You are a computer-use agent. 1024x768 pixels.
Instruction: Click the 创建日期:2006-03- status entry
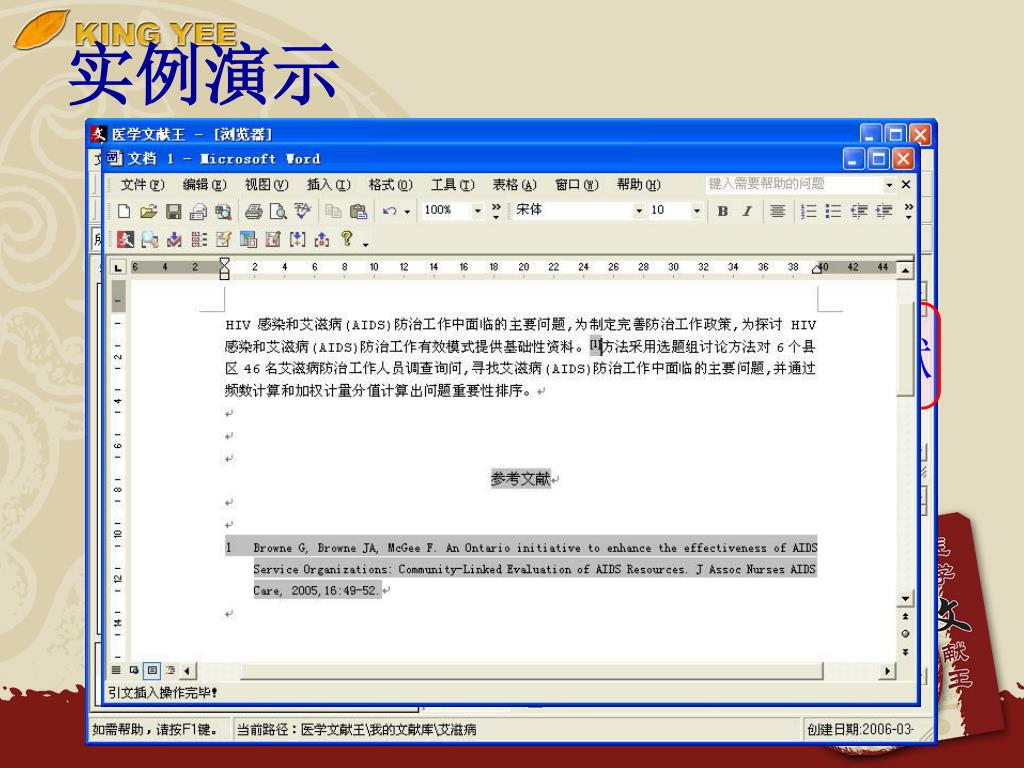[861, 729]
